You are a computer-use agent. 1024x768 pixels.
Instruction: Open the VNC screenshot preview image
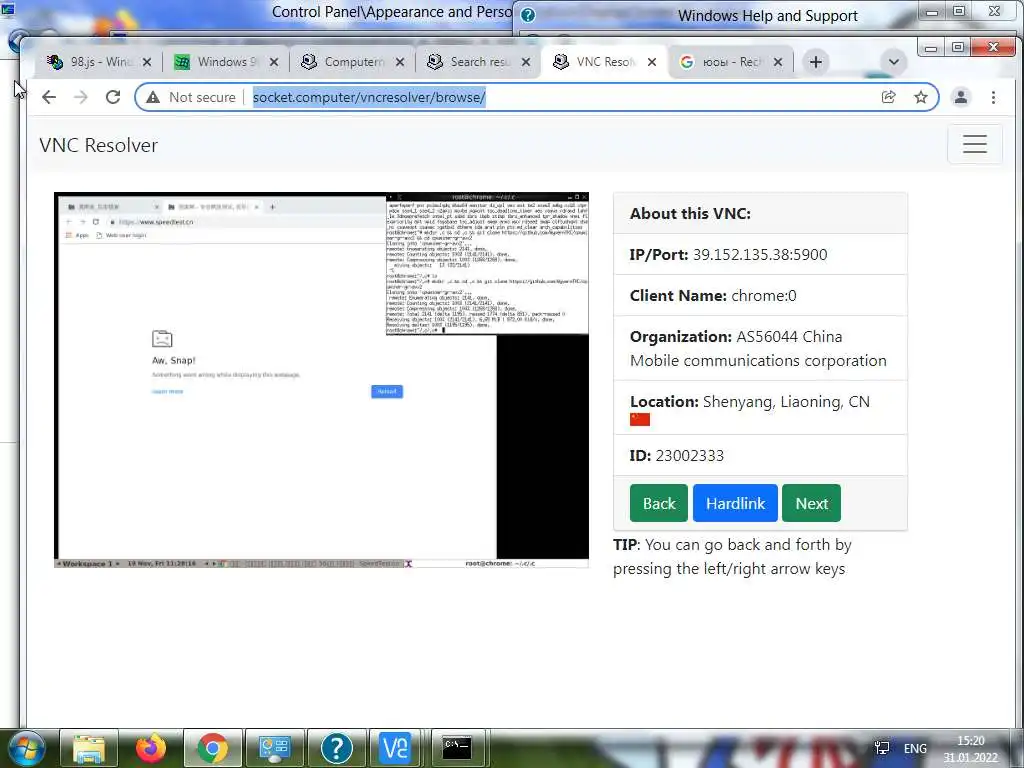[x=321, y=379]
